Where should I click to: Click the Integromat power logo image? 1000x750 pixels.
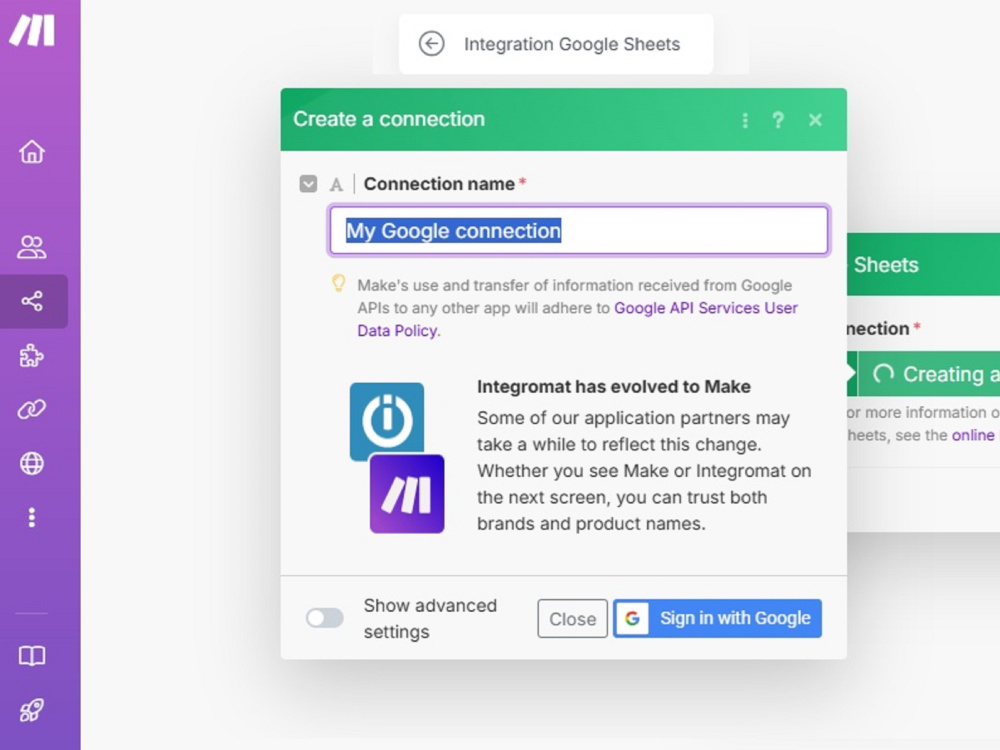(x=387, y=419)
